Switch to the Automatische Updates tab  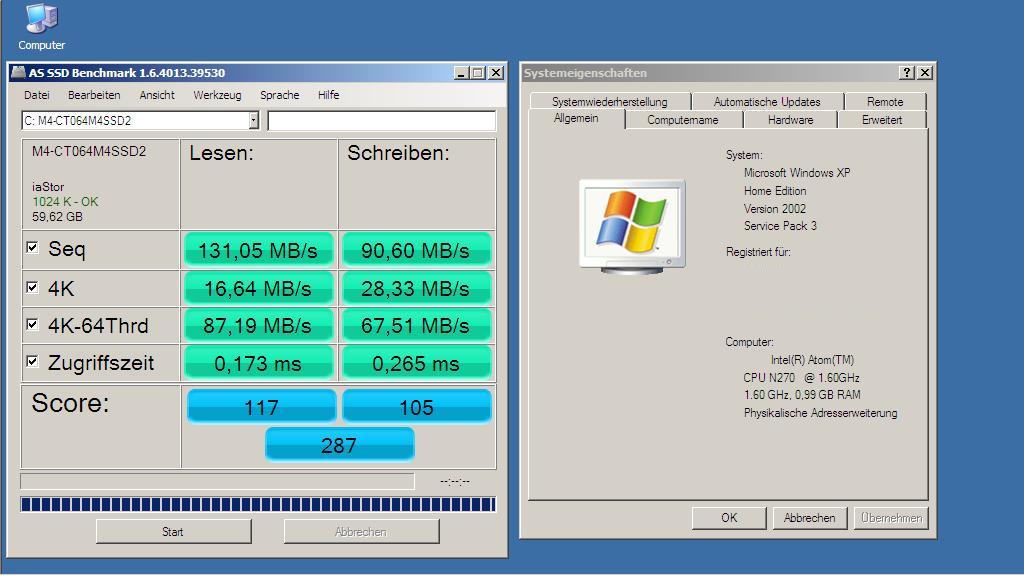pos(767,101)
